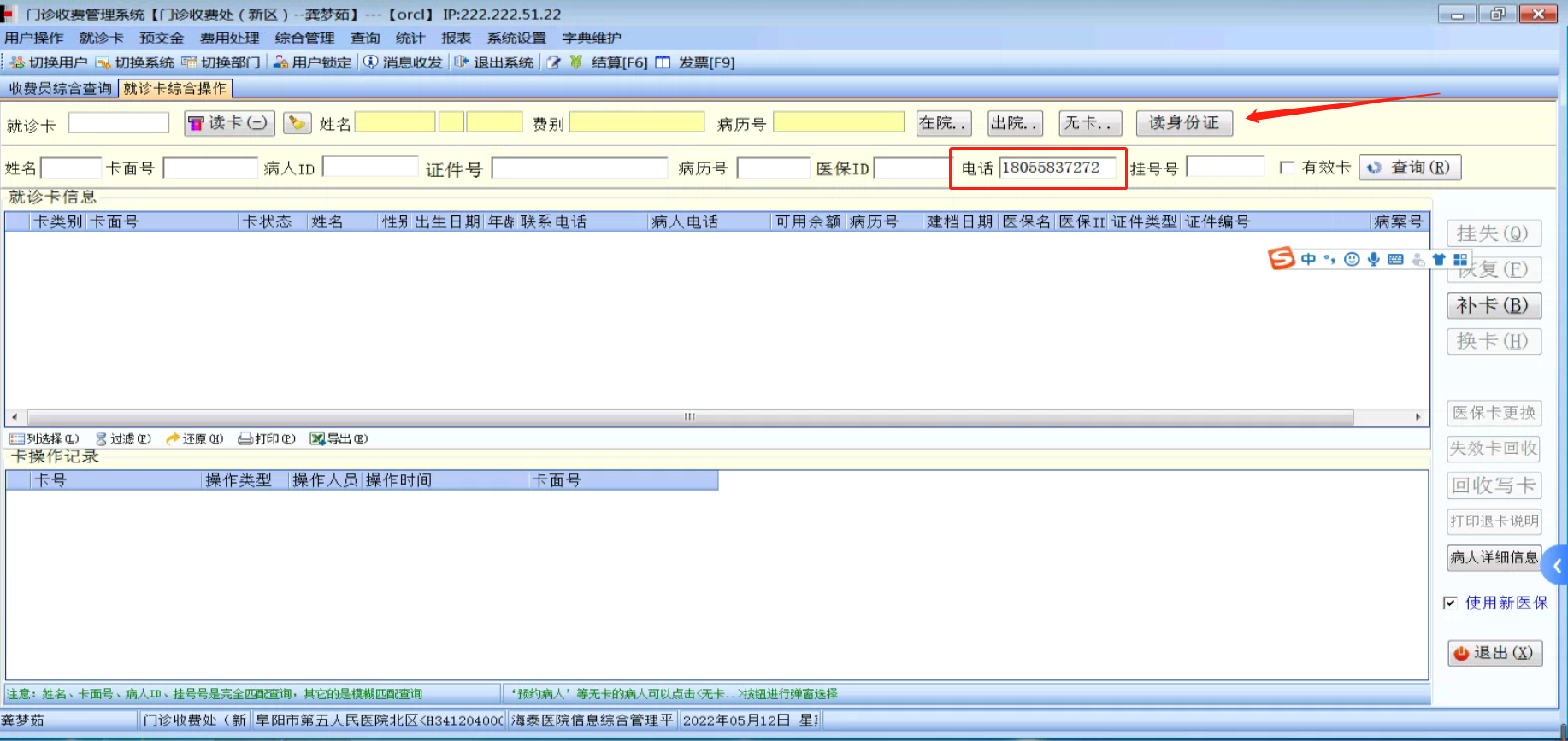
Task: Click the scrollbar right arrow in 就诊卡信息
Action: click(x=1418, y=417)
